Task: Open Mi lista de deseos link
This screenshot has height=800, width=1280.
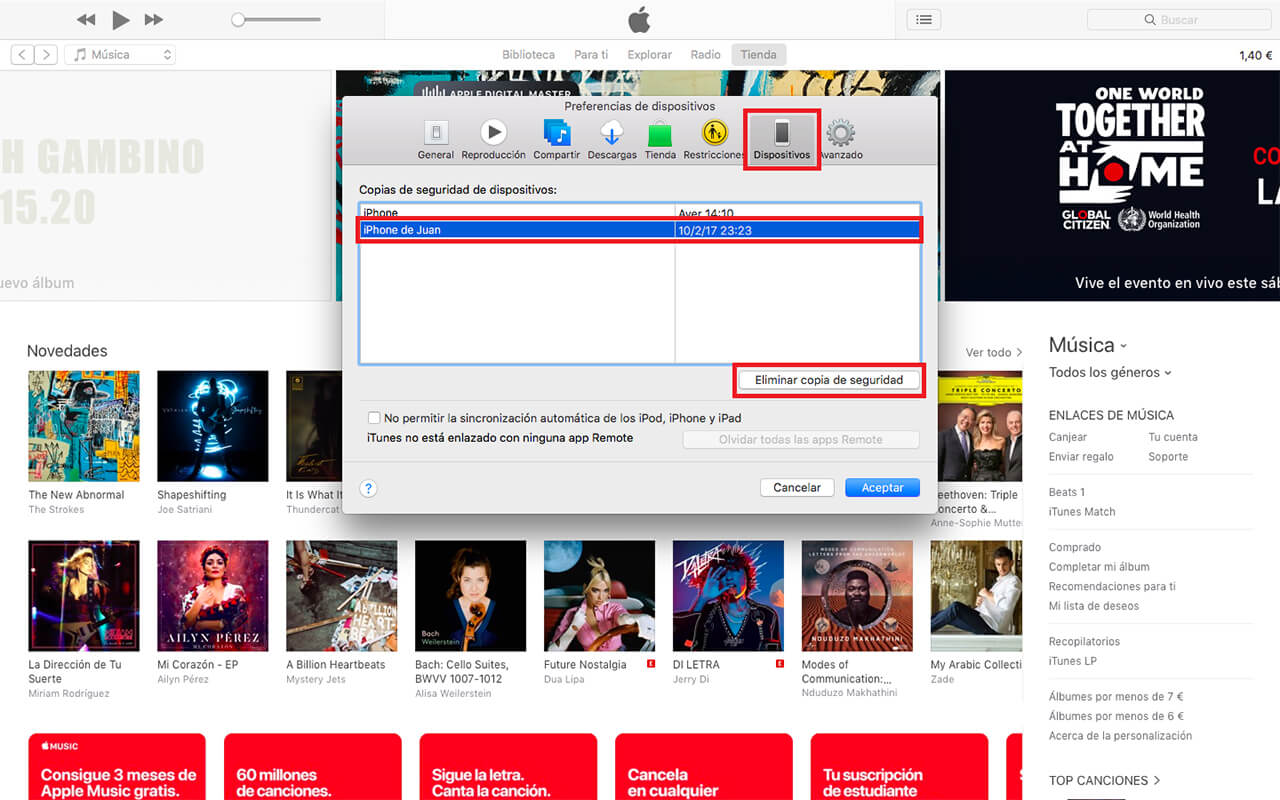Action: point(1094,606)
